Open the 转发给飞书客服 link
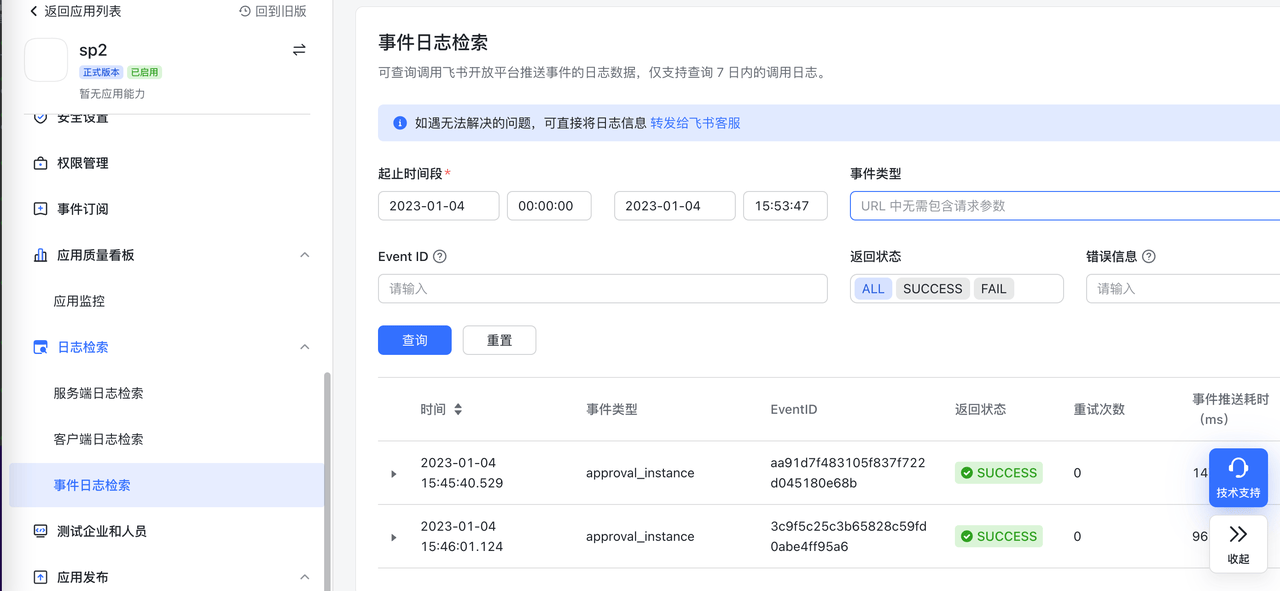 [695, 123]
